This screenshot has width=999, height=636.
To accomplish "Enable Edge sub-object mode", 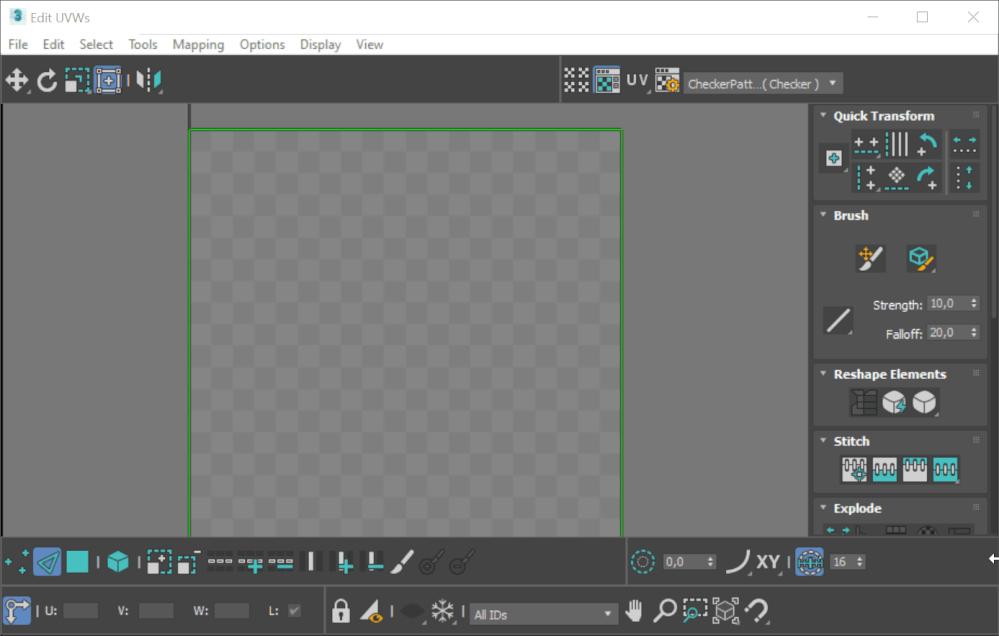I will tap(47, 561).
